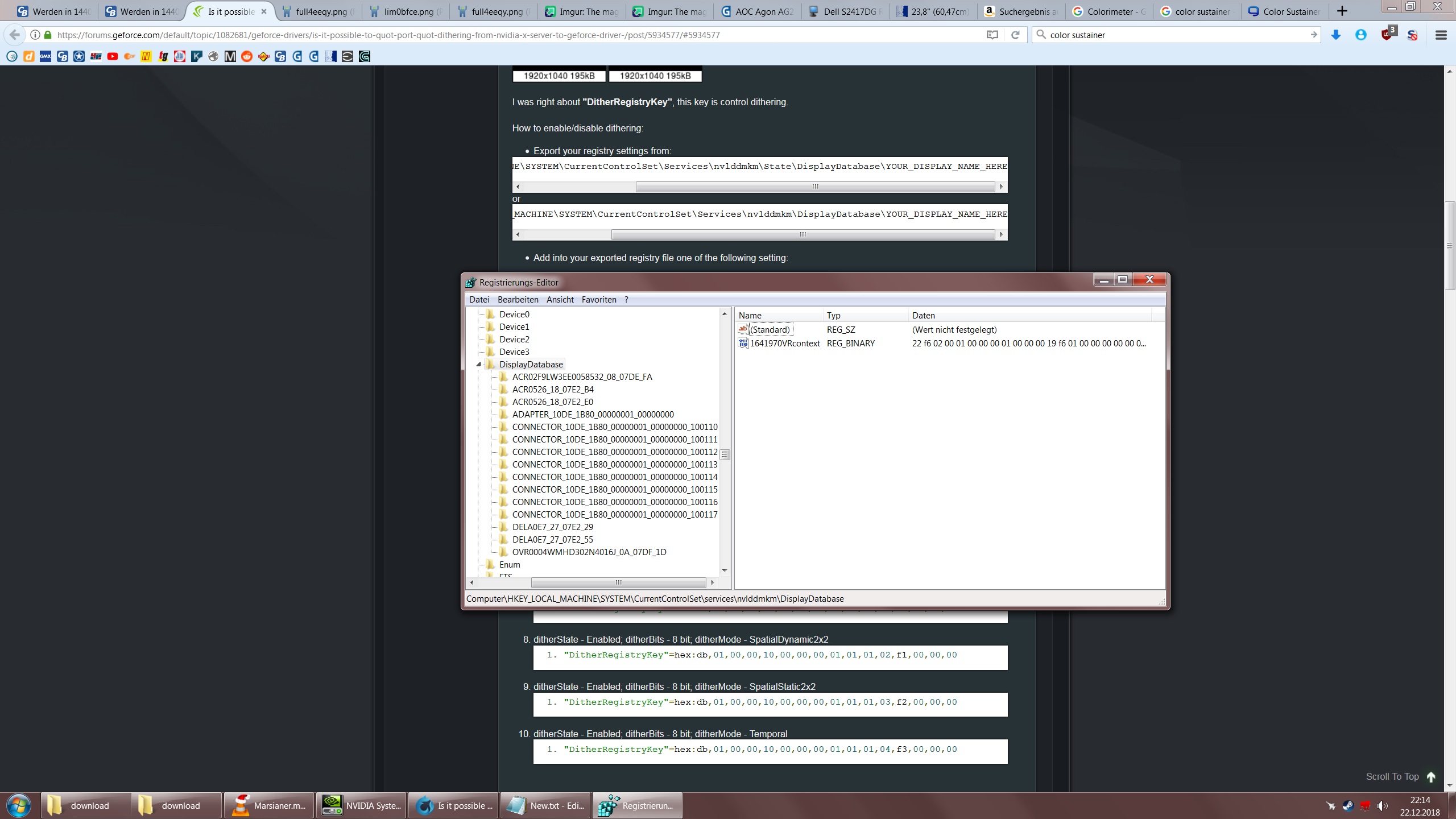
Task: Sort values by the Name column
Action: (x=779, y=316)
